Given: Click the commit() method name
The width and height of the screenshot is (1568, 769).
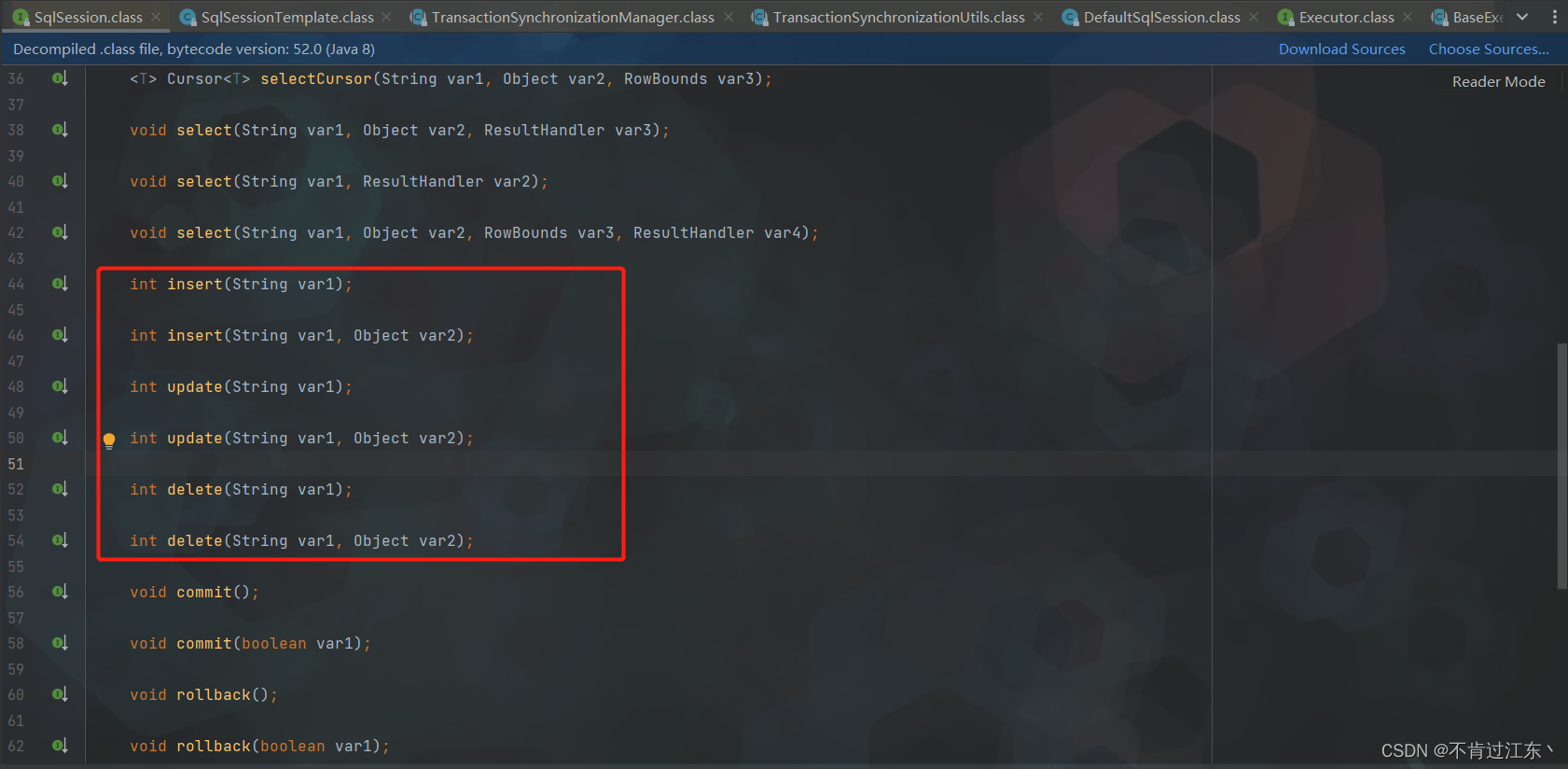Looking at the screenshot, I should pyautogui.click(x=203, y=593).
